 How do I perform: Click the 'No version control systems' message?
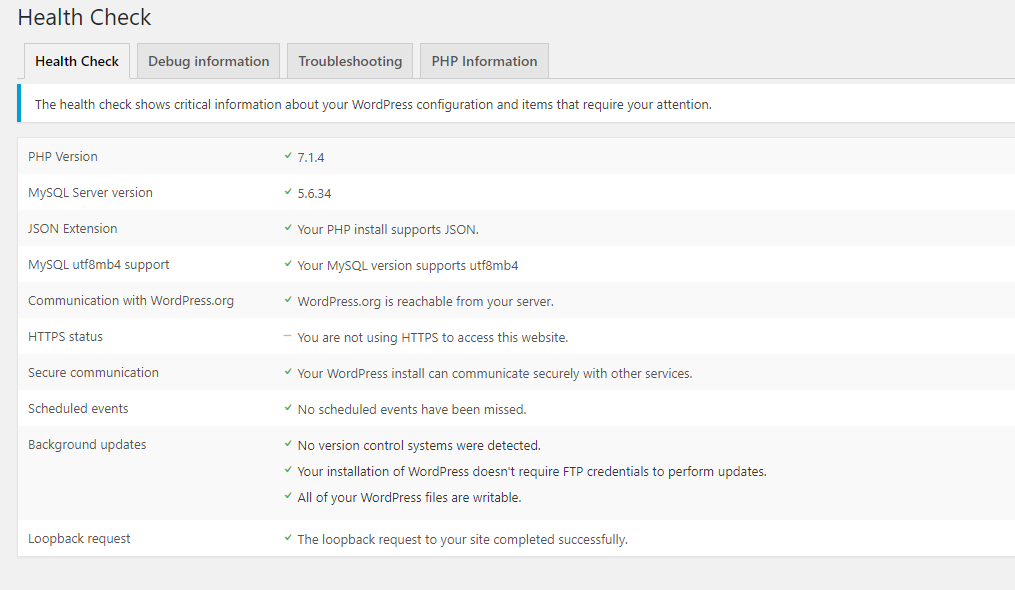pos(419,445)
